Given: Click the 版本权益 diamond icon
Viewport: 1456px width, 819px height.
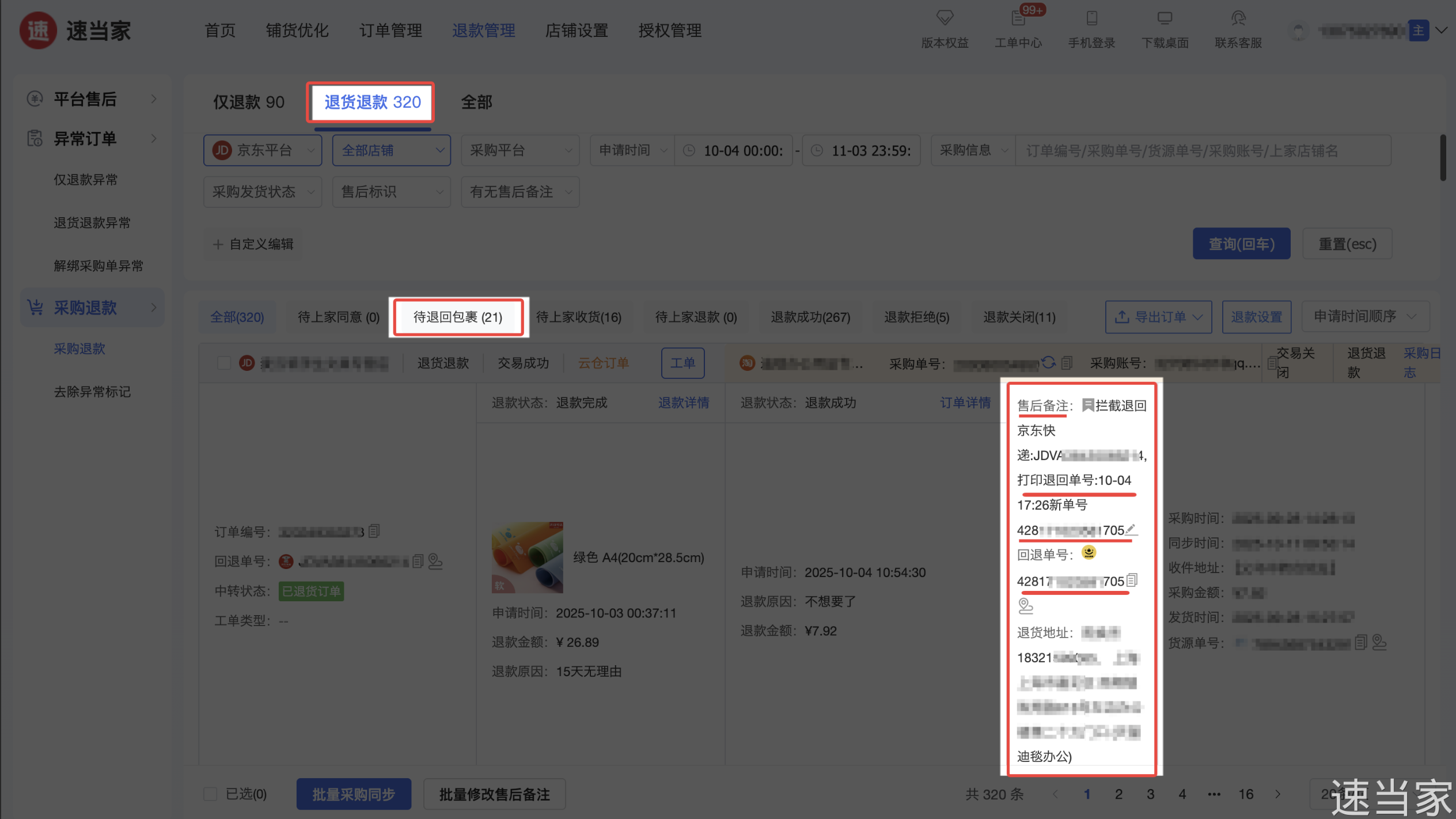Looking at the screenshot, I should click(945, 18).
